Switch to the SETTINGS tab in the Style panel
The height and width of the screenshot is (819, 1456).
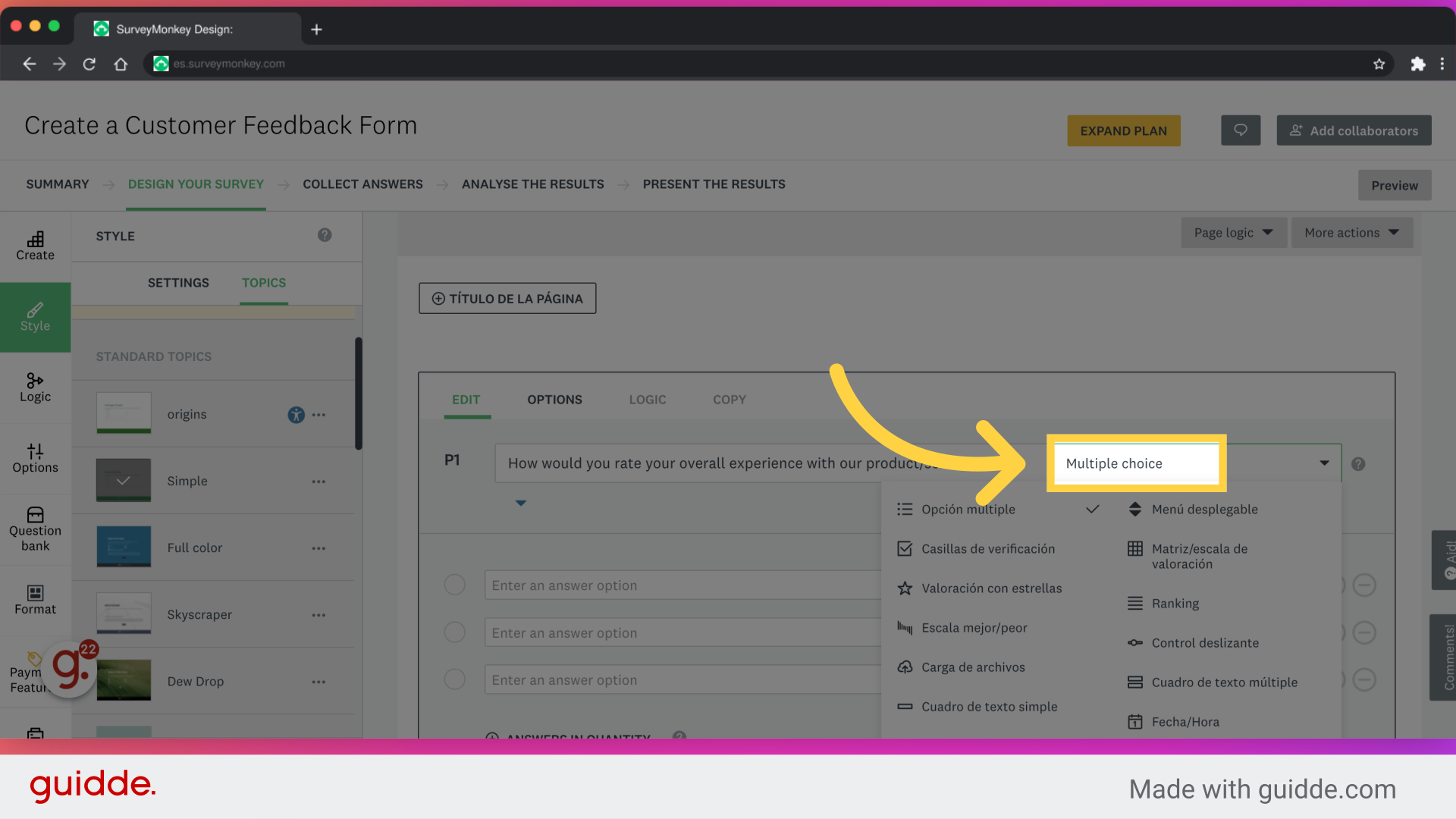[x=178, y=283]
